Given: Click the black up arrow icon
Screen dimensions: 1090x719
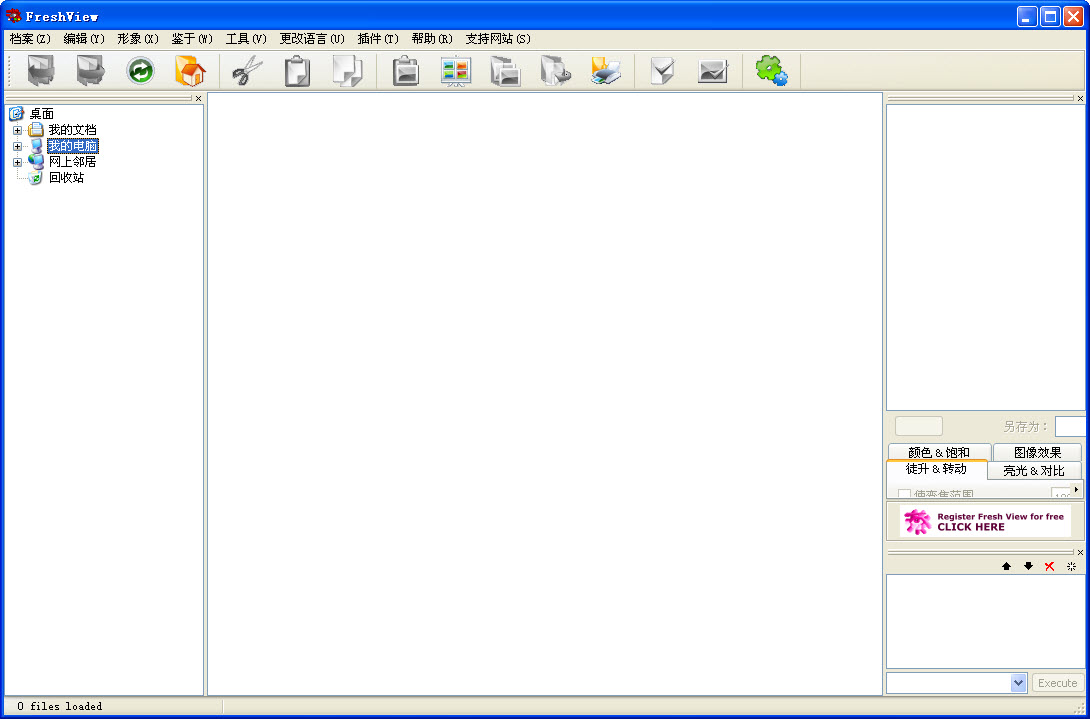Looking at the screenshot, I should point(1006,566).
